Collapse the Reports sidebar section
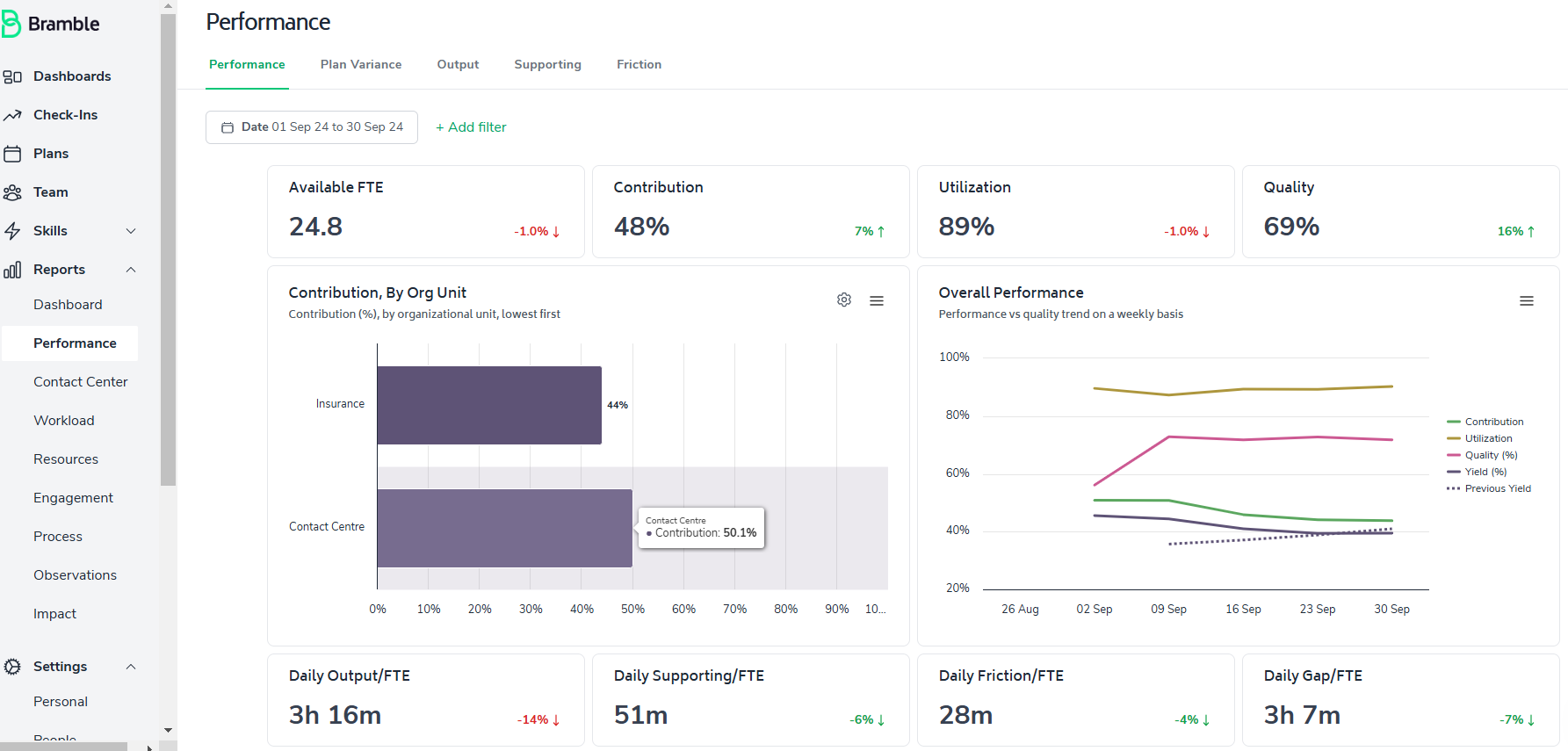The height and width of the screenshot is (751, 1568). [x=131, y=270]
